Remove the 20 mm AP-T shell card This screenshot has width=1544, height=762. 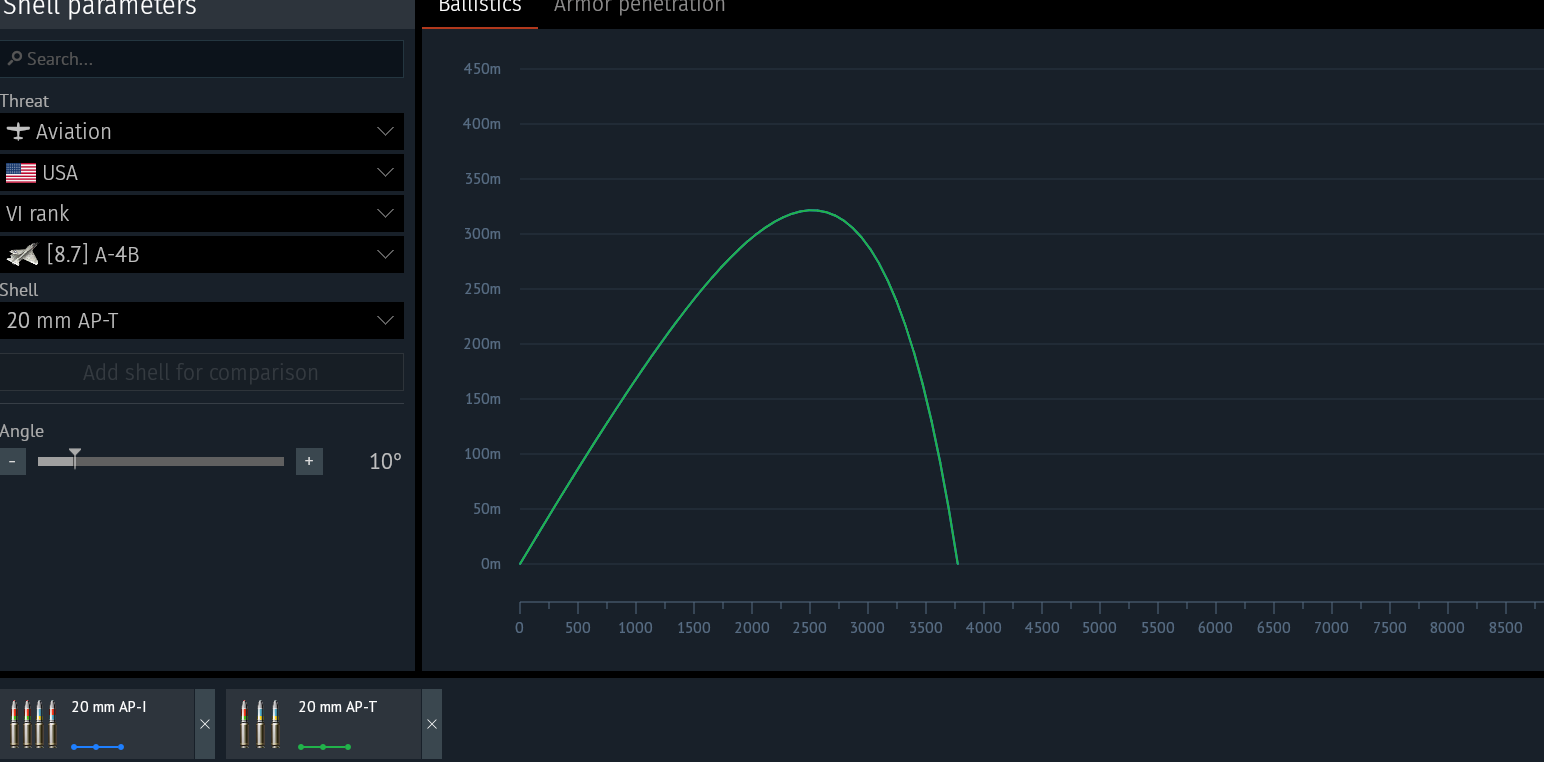click(432, 724)
